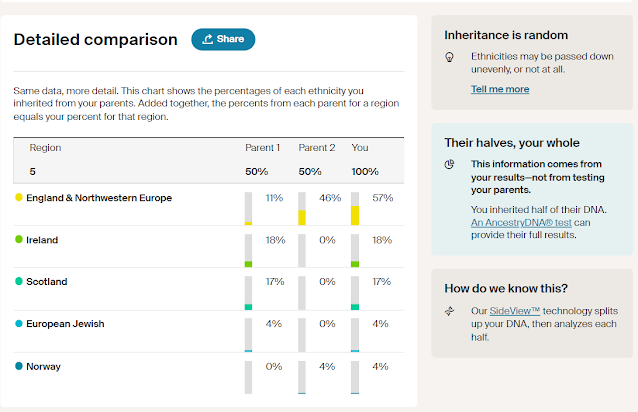Open the Tell me more link

[x=500, y=89]
